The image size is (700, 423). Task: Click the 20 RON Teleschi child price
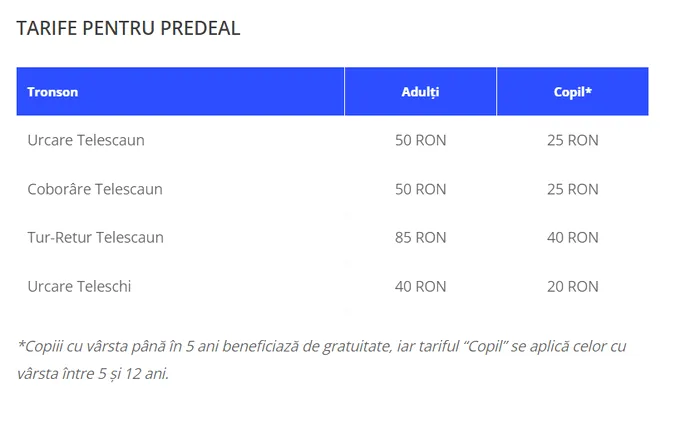click(x=572, y=286)
